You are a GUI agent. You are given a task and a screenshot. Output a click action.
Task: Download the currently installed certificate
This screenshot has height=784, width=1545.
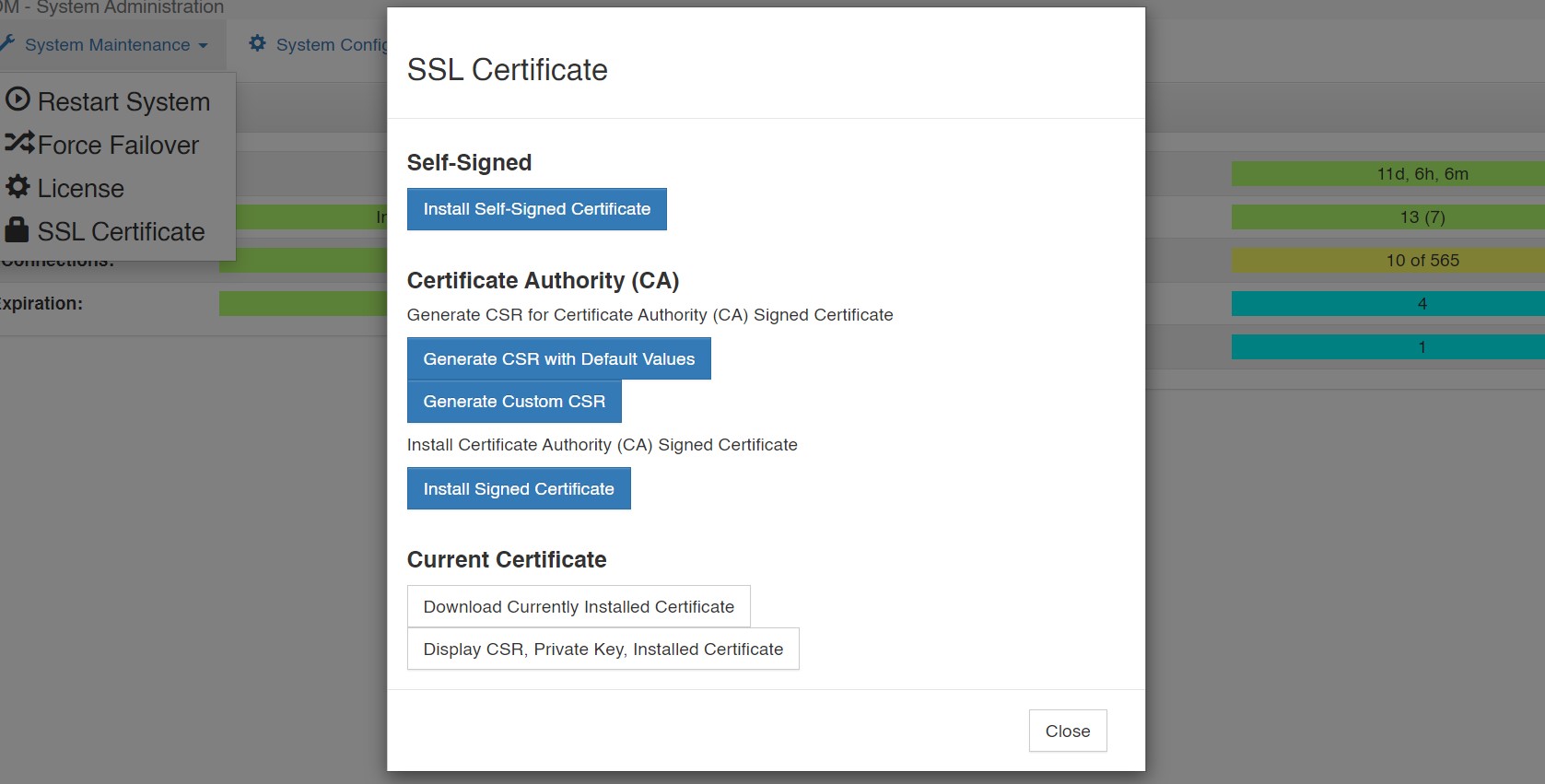tap(579, 606)
